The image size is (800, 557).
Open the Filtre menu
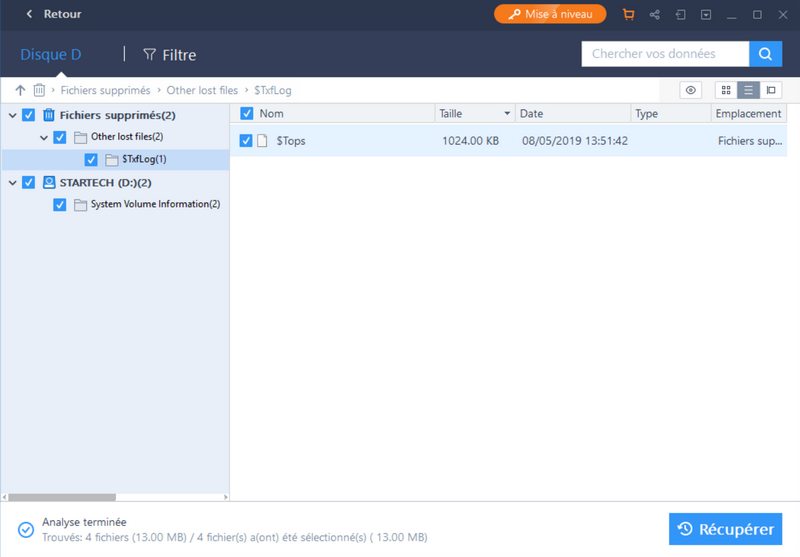[x=169, y=55]
